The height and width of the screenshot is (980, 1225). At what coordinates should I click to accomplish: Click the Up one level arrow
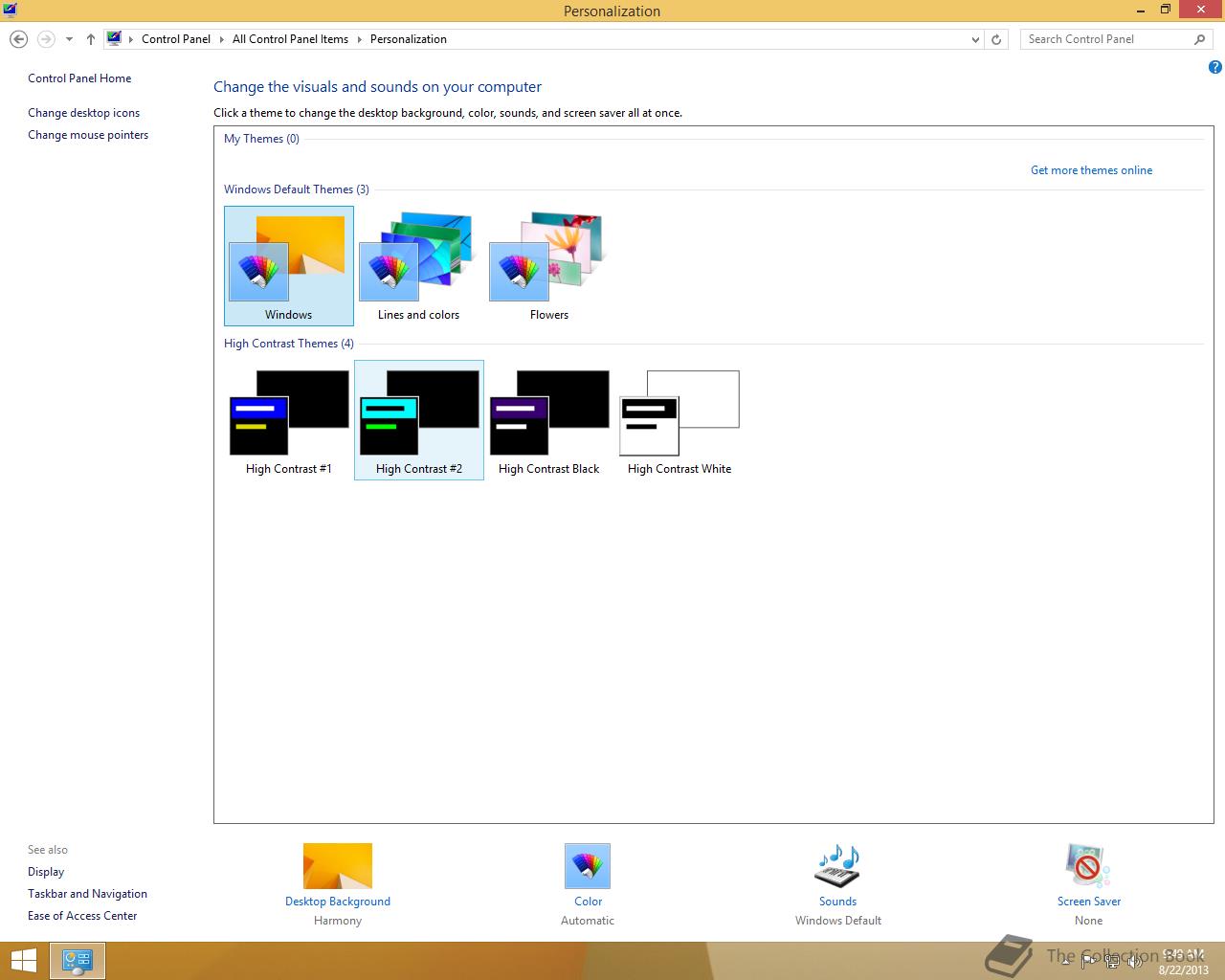[x=91, y=39]
